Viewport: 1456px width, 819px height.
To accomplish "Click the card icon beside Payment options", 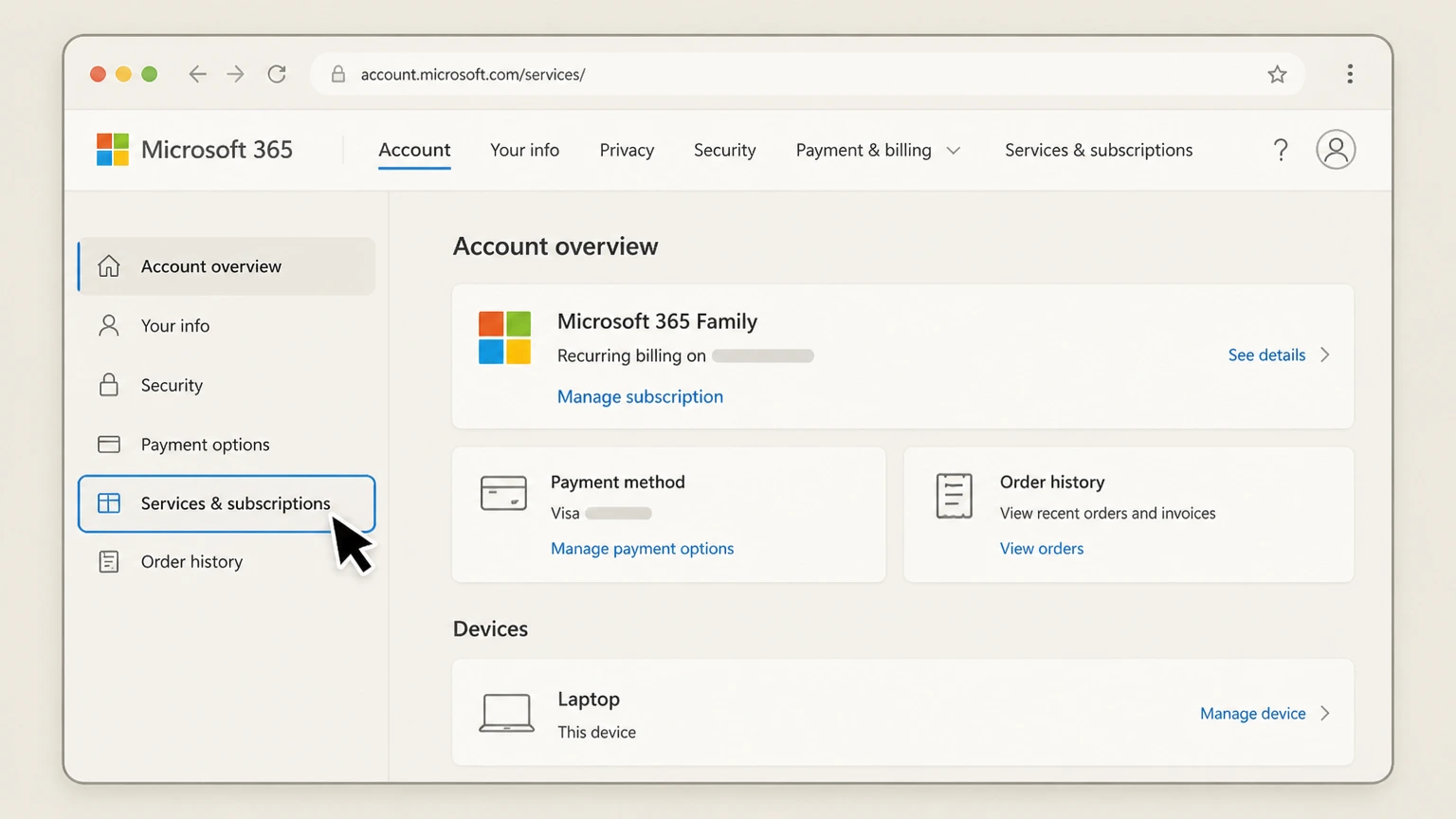I will [109, 445].
